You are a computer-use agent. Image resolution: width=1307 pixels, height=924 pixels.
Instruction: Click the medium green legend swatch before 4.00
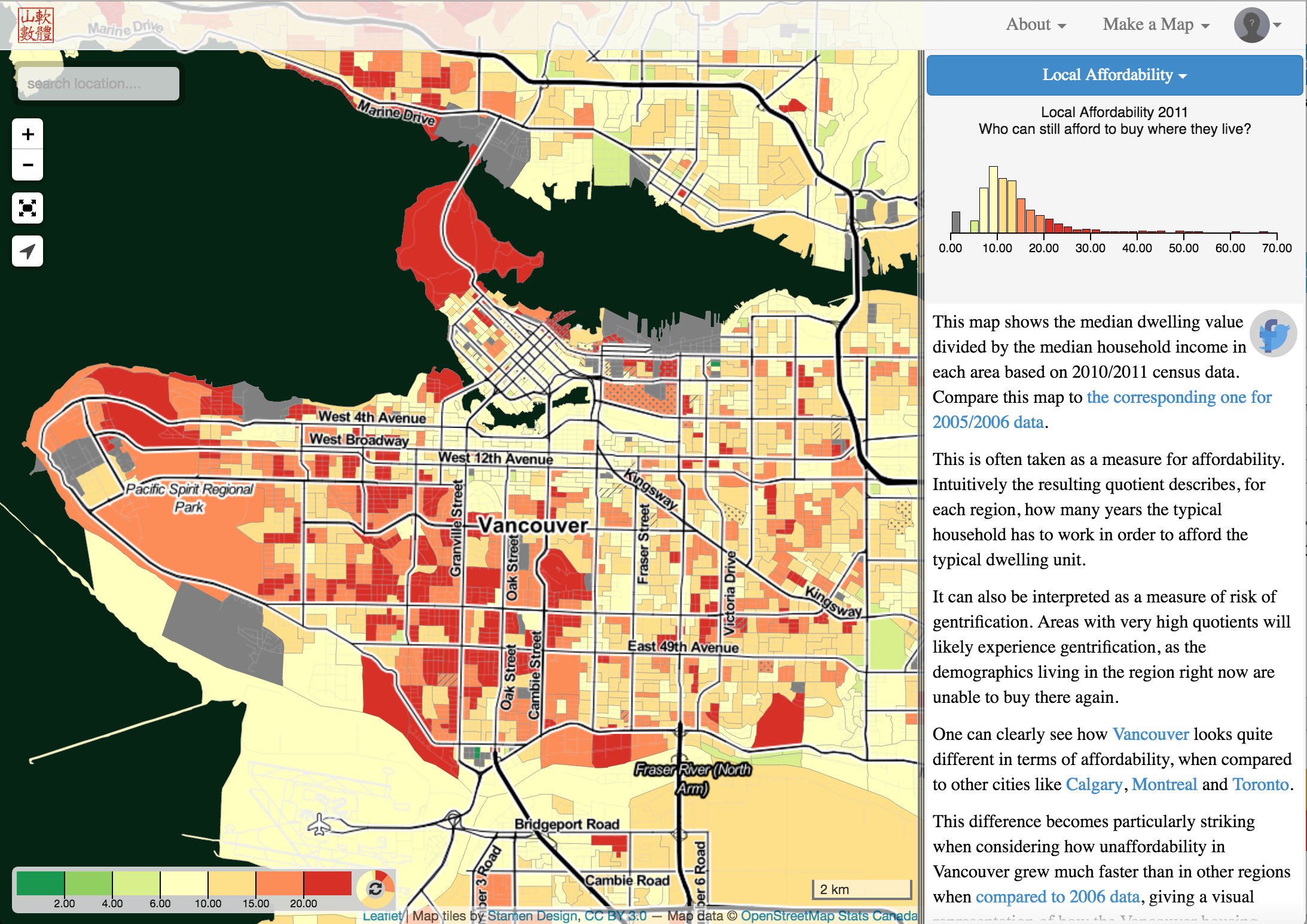(x=88, y=883)
